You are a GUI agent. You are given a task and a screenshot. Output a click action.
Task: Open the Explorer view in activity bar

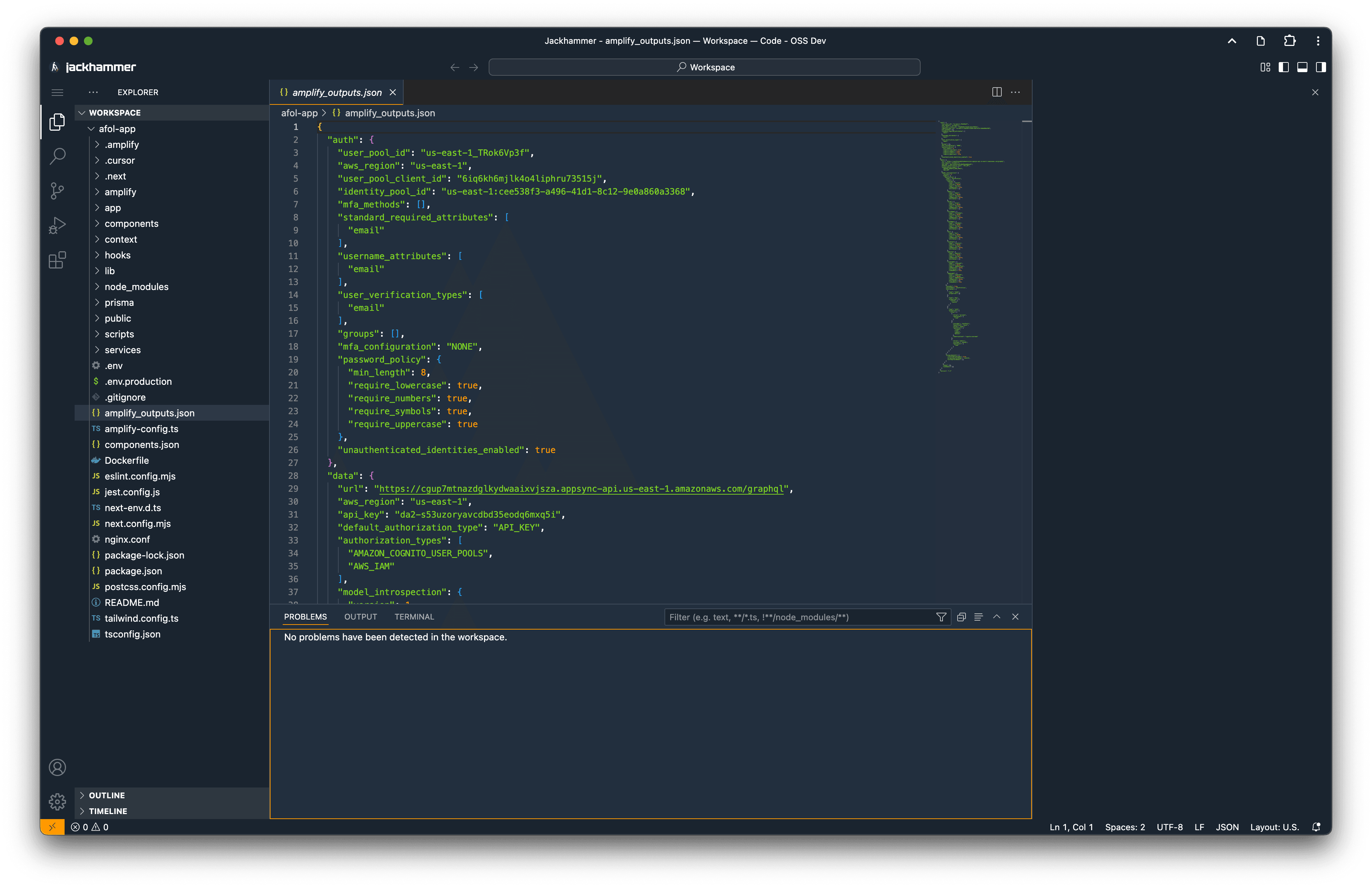(x=57, y=122)
